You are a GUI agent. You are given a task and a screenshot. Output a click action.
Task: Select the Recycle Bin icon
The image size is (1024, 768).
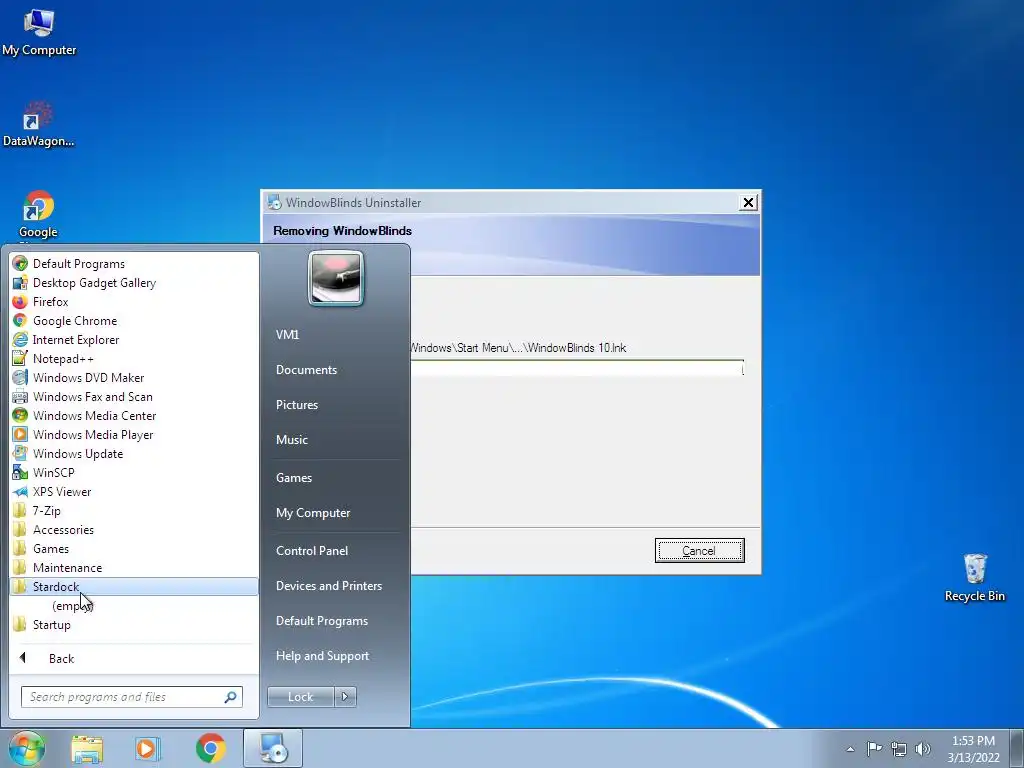(974, 578)
